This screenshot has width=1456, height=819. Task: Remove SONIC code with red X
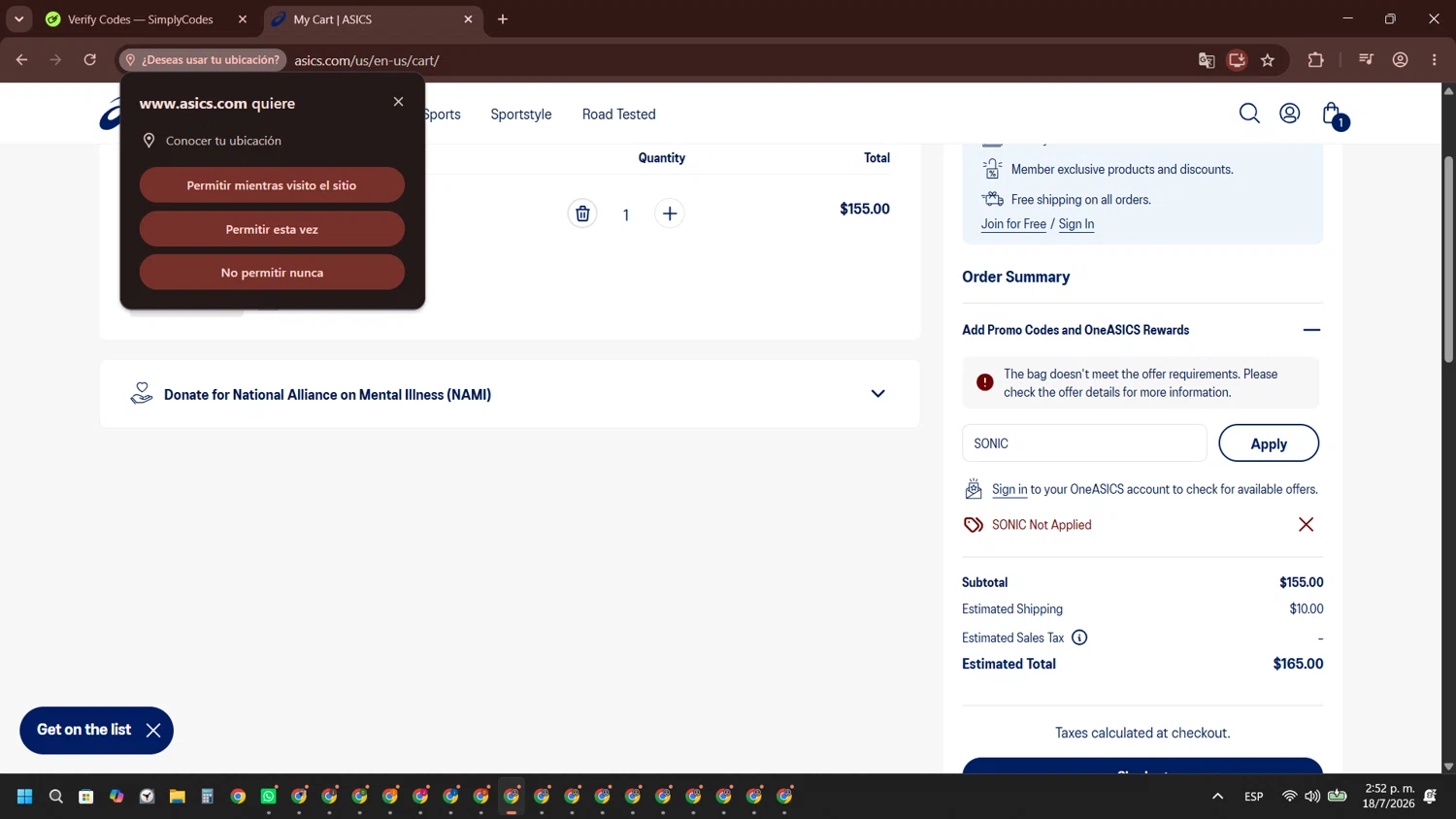tap(1306, 525)
